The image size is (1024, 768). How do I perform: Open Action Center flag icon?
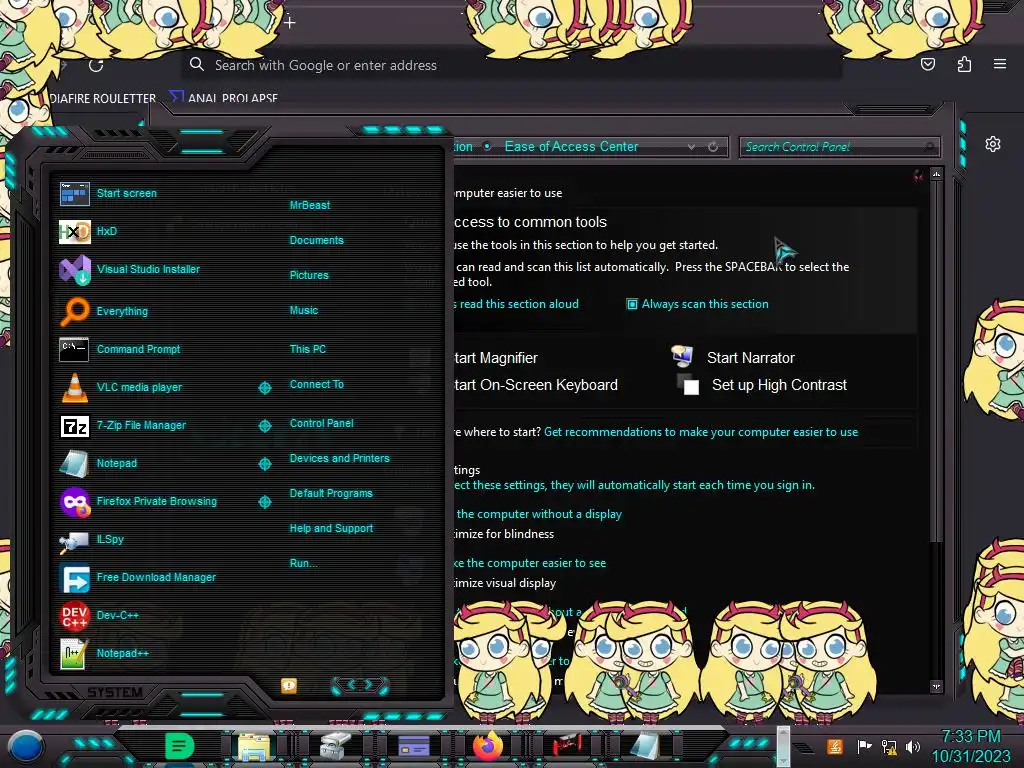point(864,746)
